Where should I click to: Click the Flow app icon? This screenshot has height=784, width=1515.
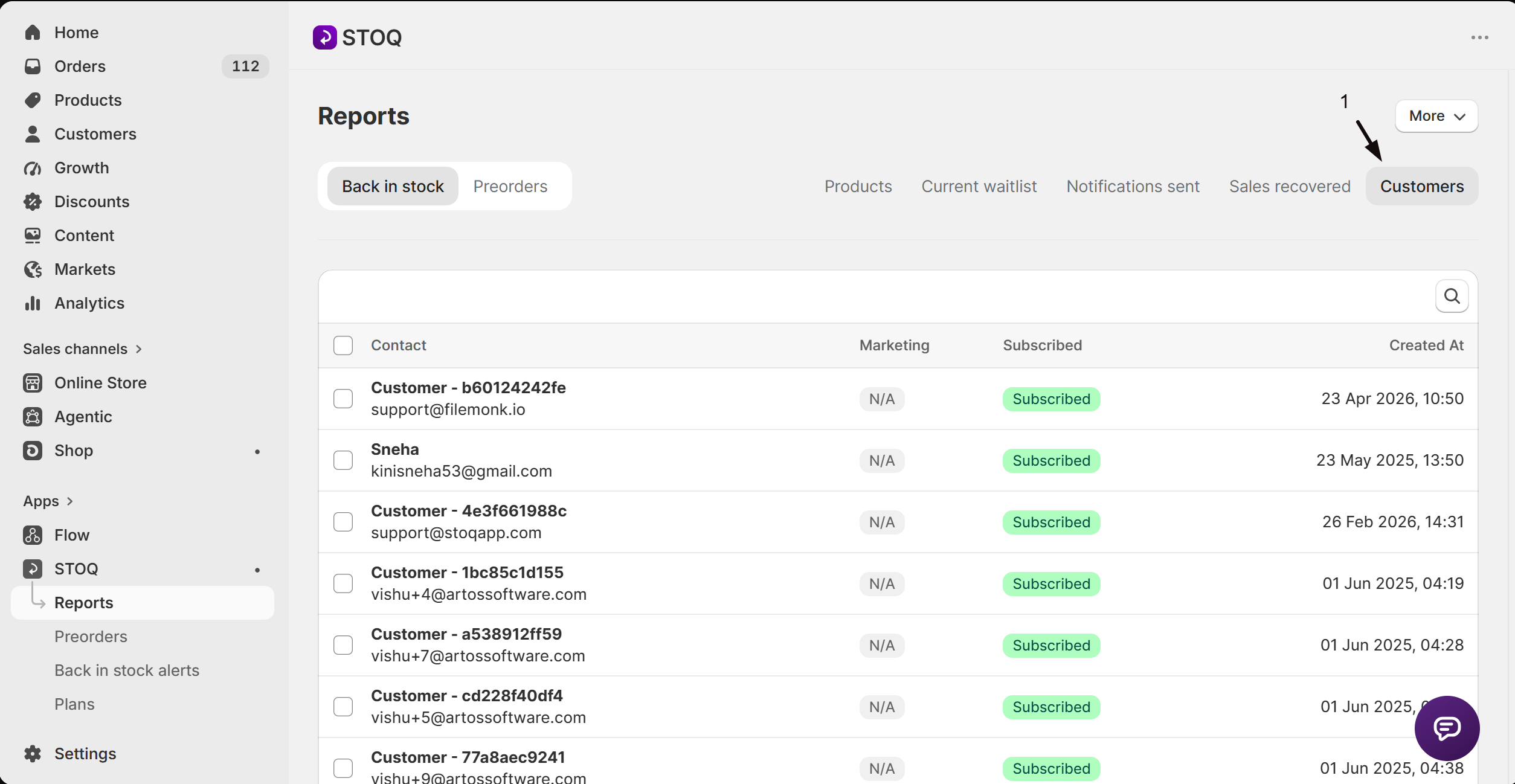click(x=33, y=535)
